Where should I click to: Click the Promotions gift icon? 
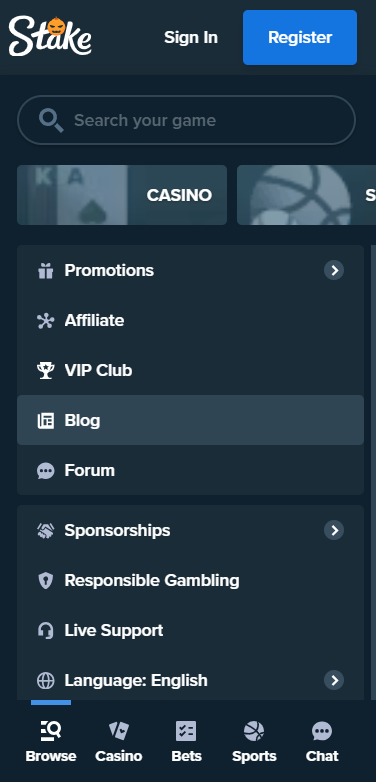pyautogui.click(x=45, y=271)
